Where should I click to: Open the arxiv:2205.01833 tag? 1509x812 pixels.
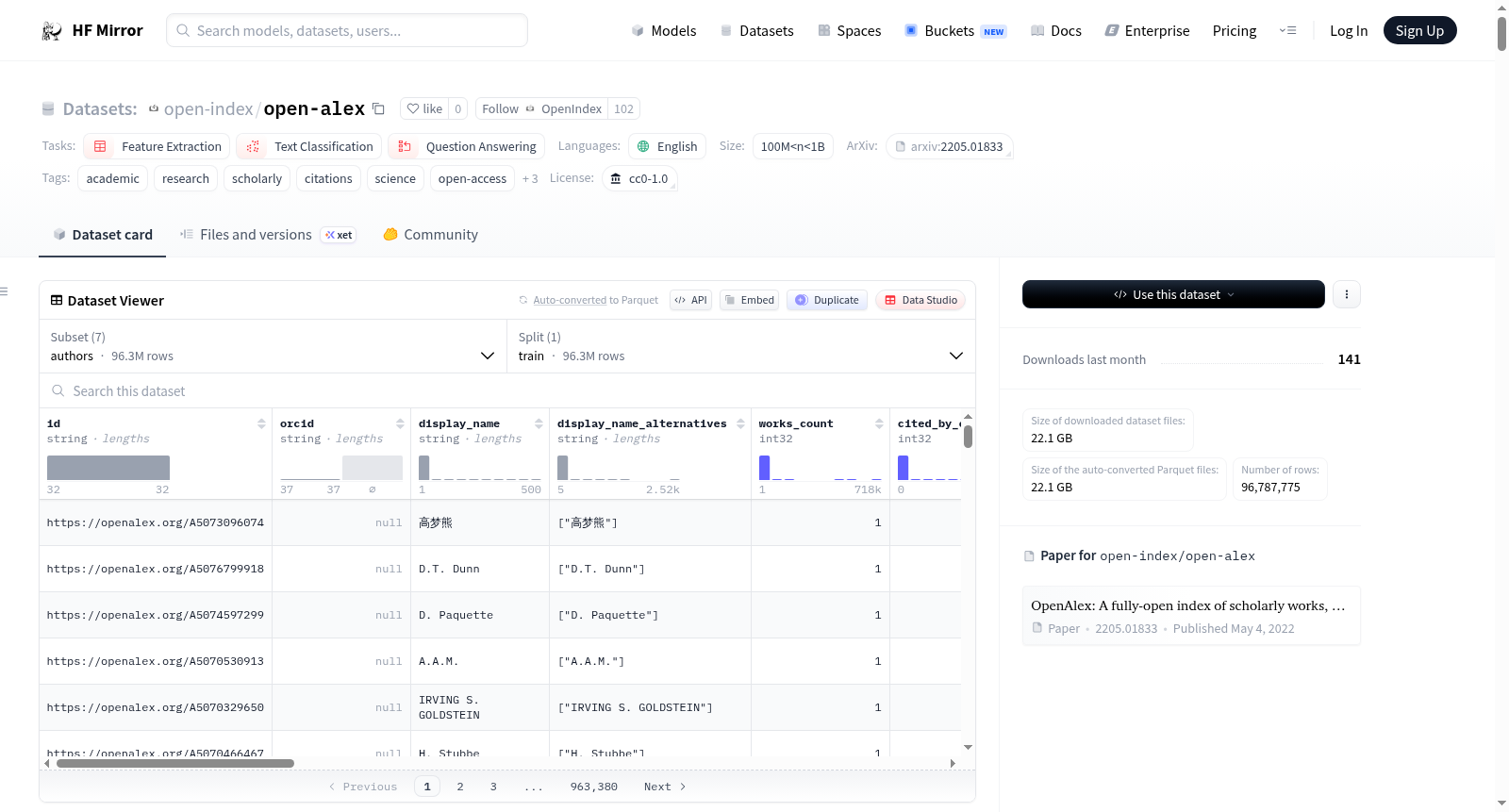[949, 146]
